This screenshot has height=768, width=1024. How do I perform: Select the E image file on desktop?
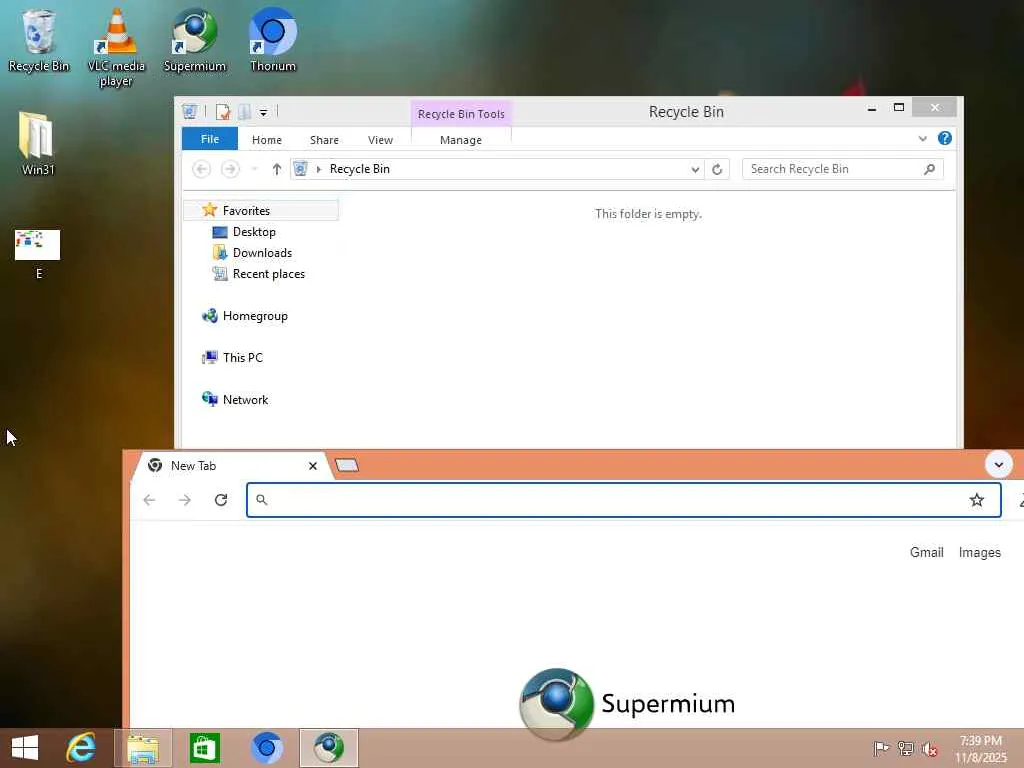(38, 255)
